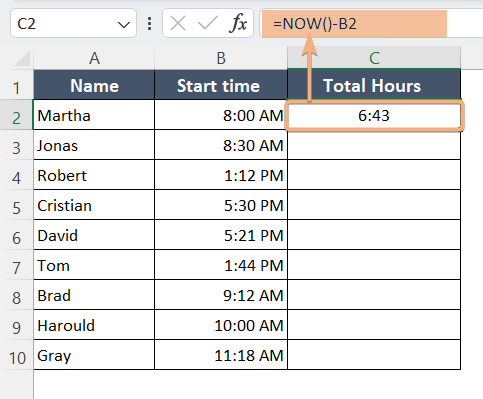Select the 9:12 AM start time cell
The height and width of the screenshot is (399, 483).
(x=221, y=295)
